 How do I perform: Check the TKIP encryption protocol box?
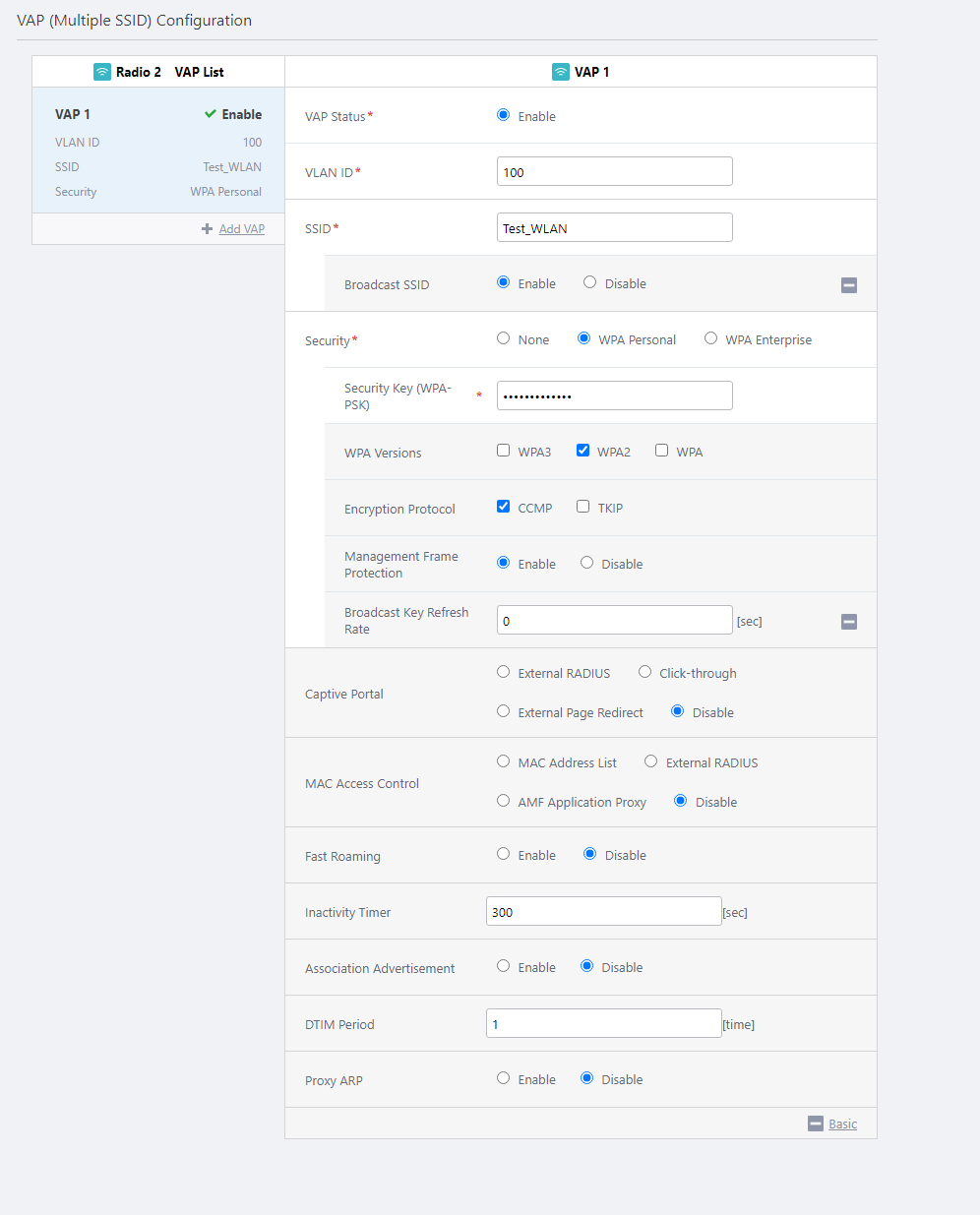pos(583,507)
